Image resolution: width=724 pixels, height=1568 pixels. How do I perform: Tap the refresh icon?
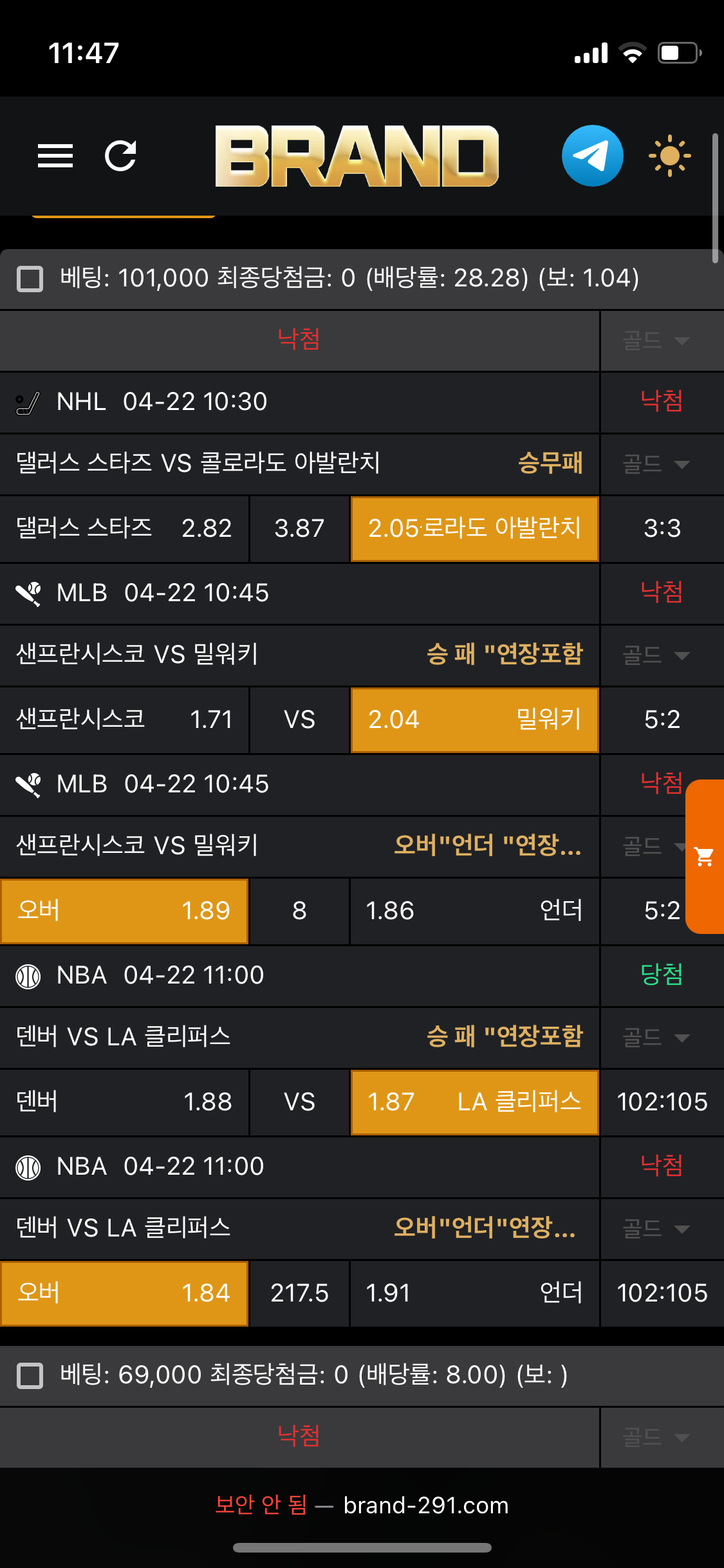click(120, 156)
